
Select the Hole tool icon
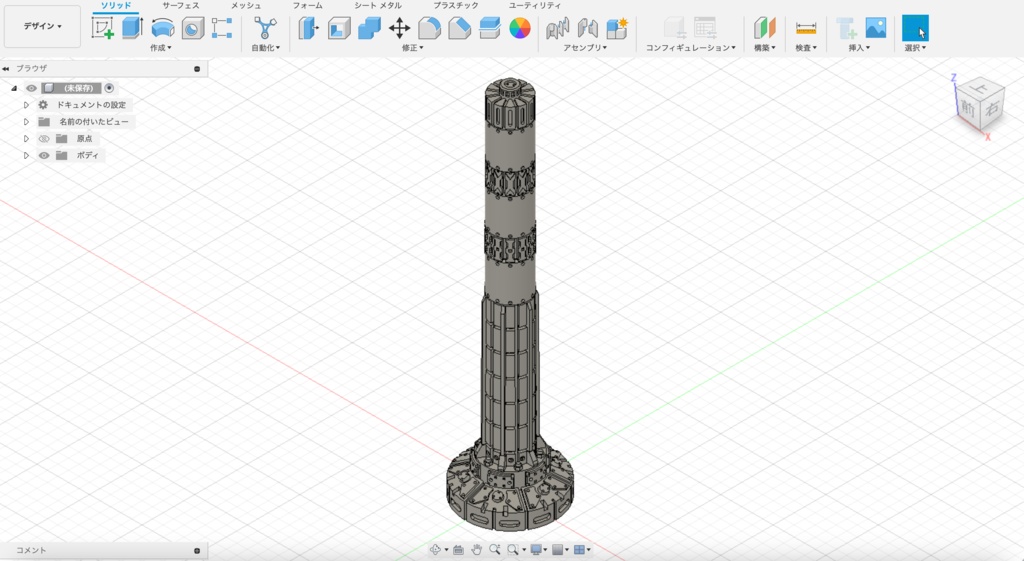click(x=193, y=28)
